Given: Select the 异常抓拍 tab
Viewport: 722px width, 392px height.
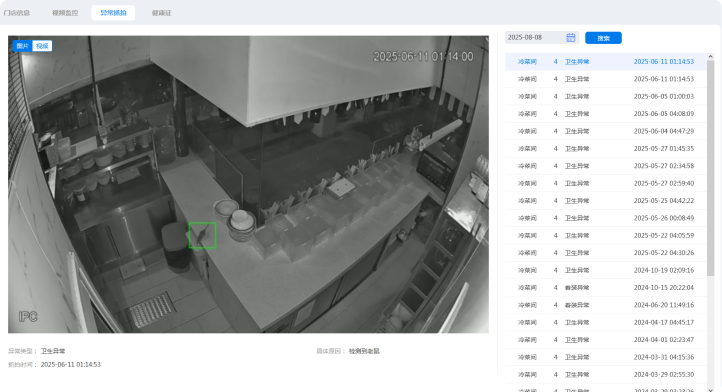Looking at the screenshot, I should pyautogui.click(x=113, y=13).
